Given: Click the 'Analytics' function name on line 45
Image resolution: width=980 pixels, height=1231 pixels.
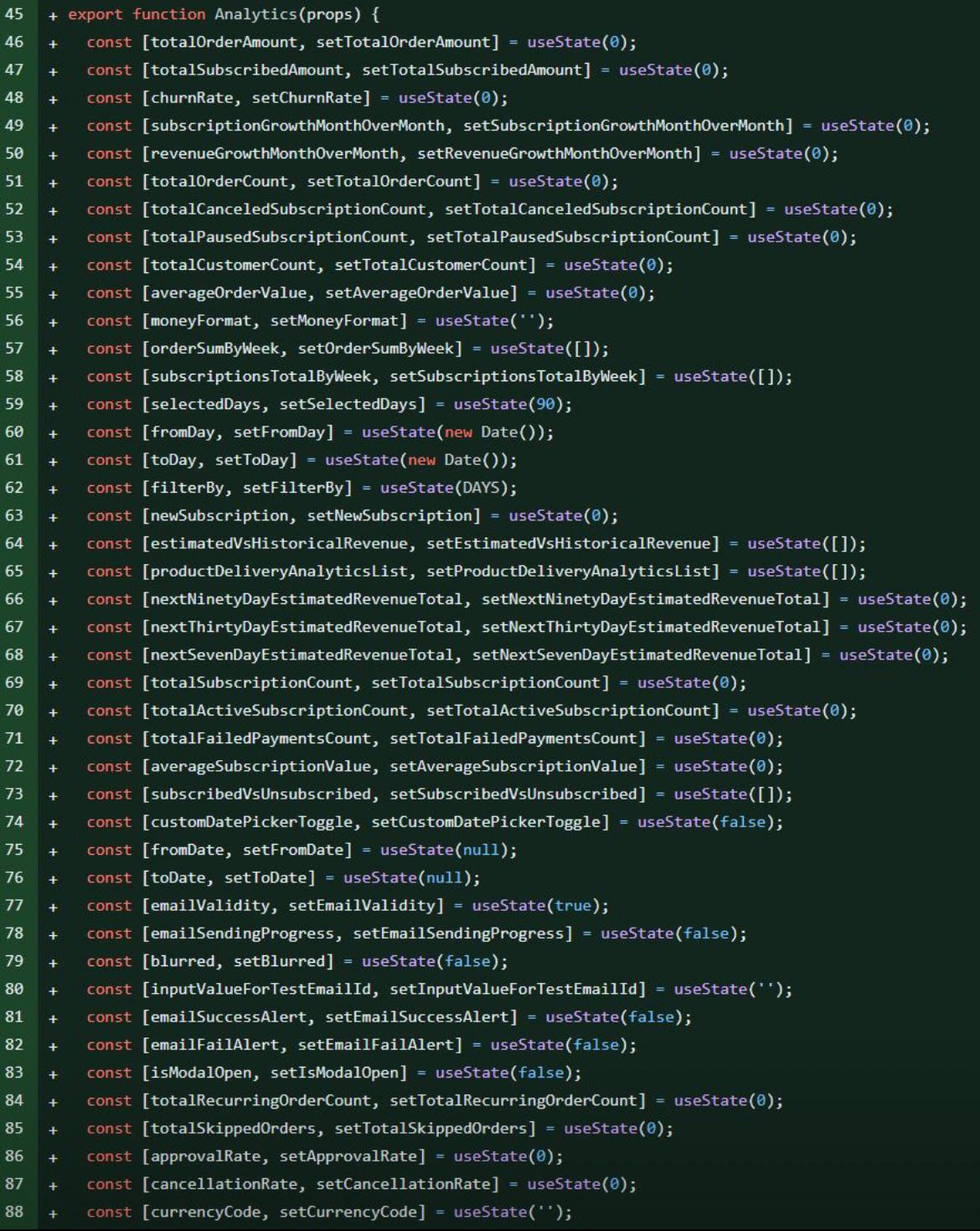Looking at the screenshot, I should (255, 14).
